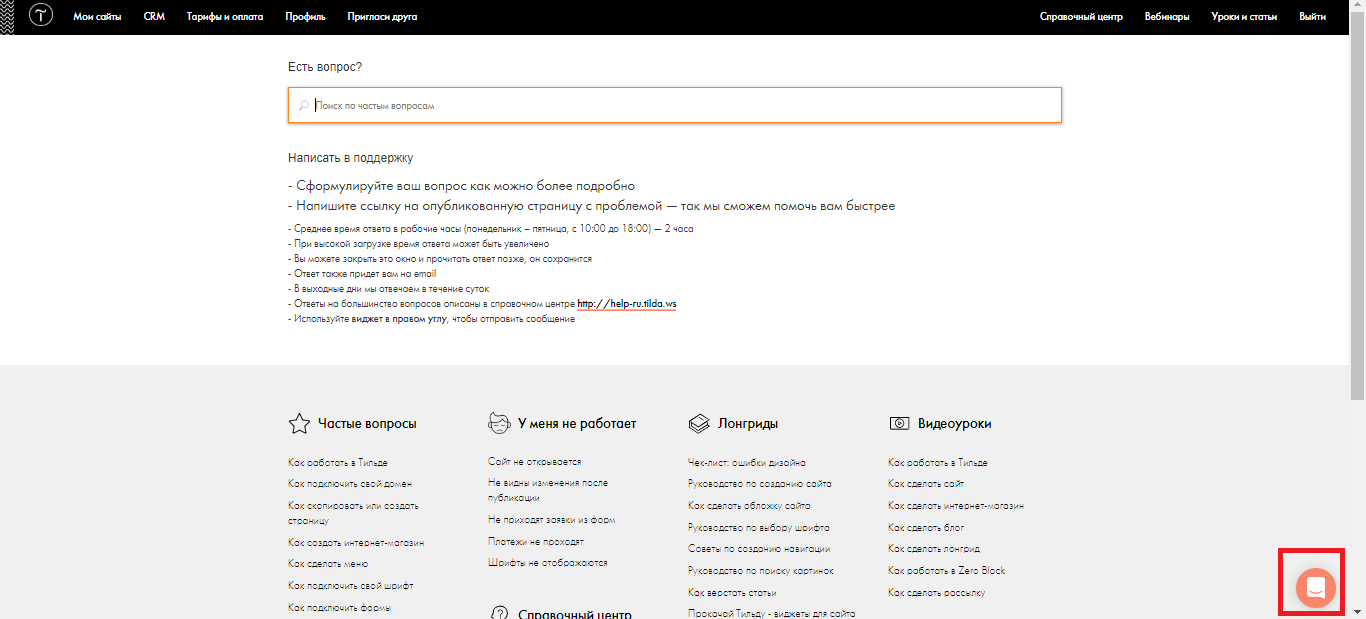Click the face icon beside У меня не работает
Viewport: 1366px width, 619px height.
point(499,423)
